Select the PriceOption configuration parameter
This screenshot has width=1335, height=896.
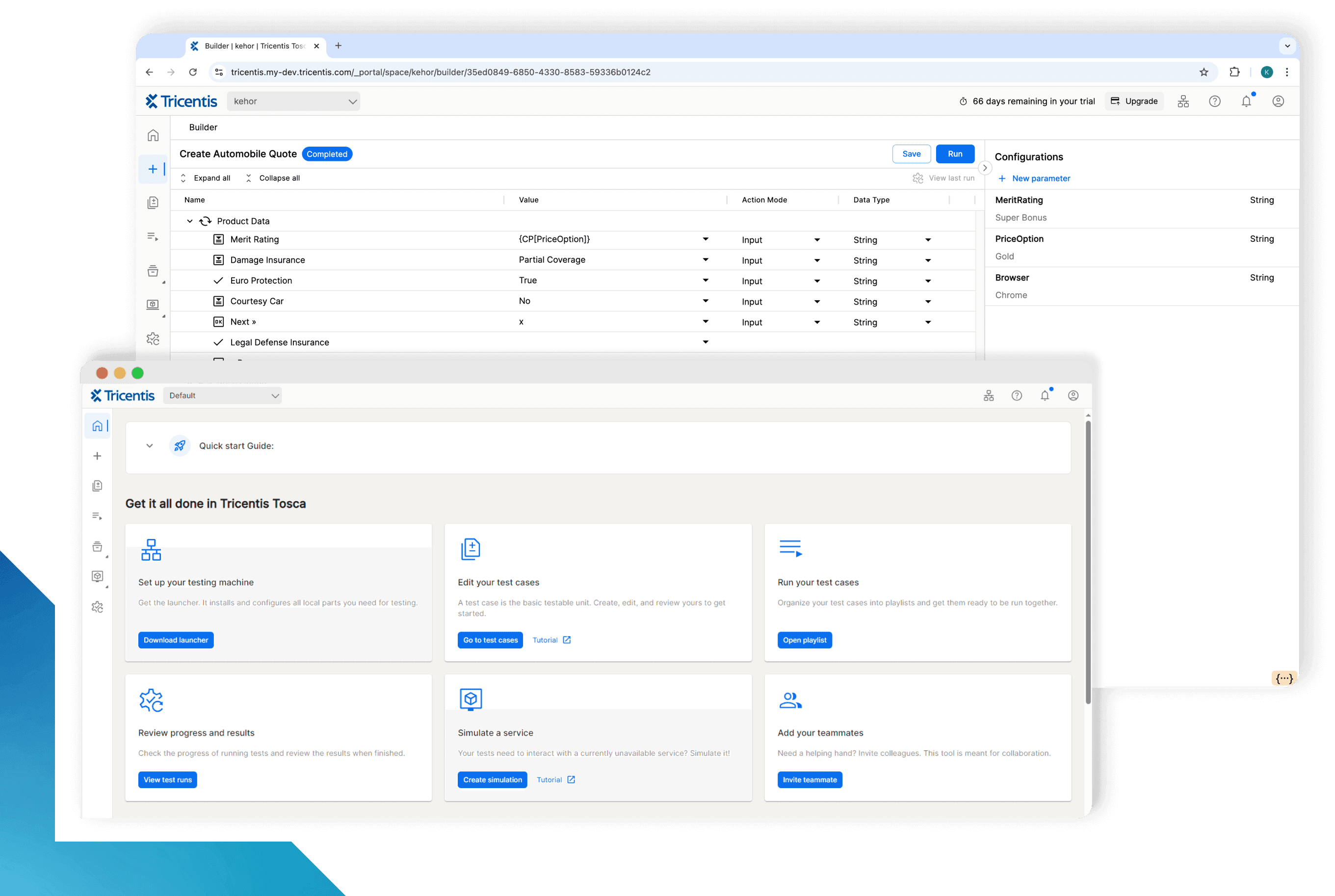pos(1141,248)
